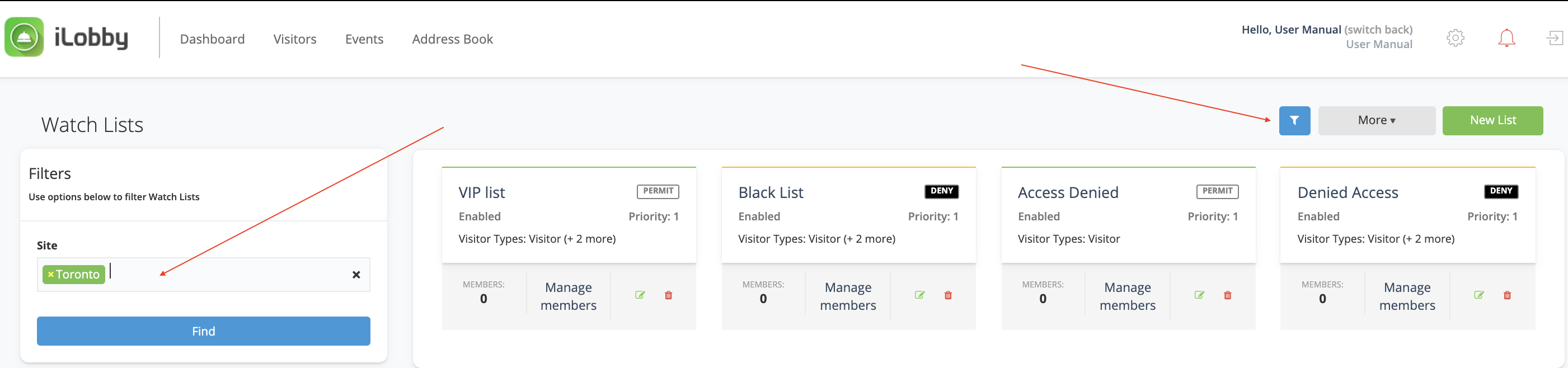Click the DENY badge on Black List

942,191
